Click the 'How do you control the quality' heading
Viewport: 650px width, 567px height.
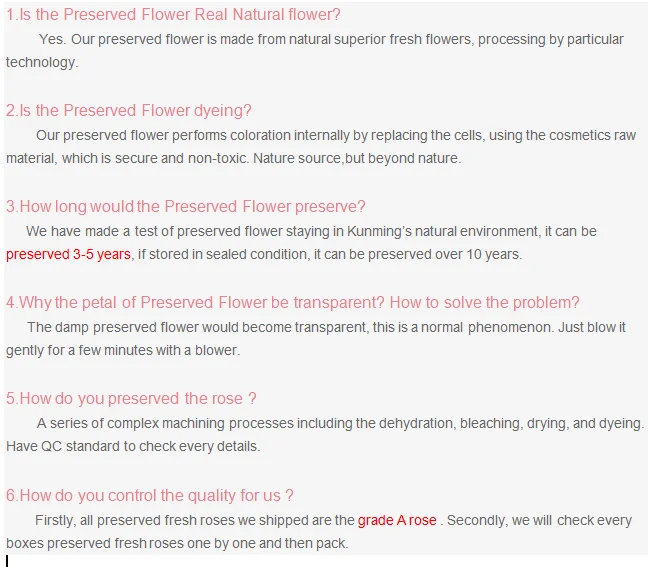click(x=150, y=495)
